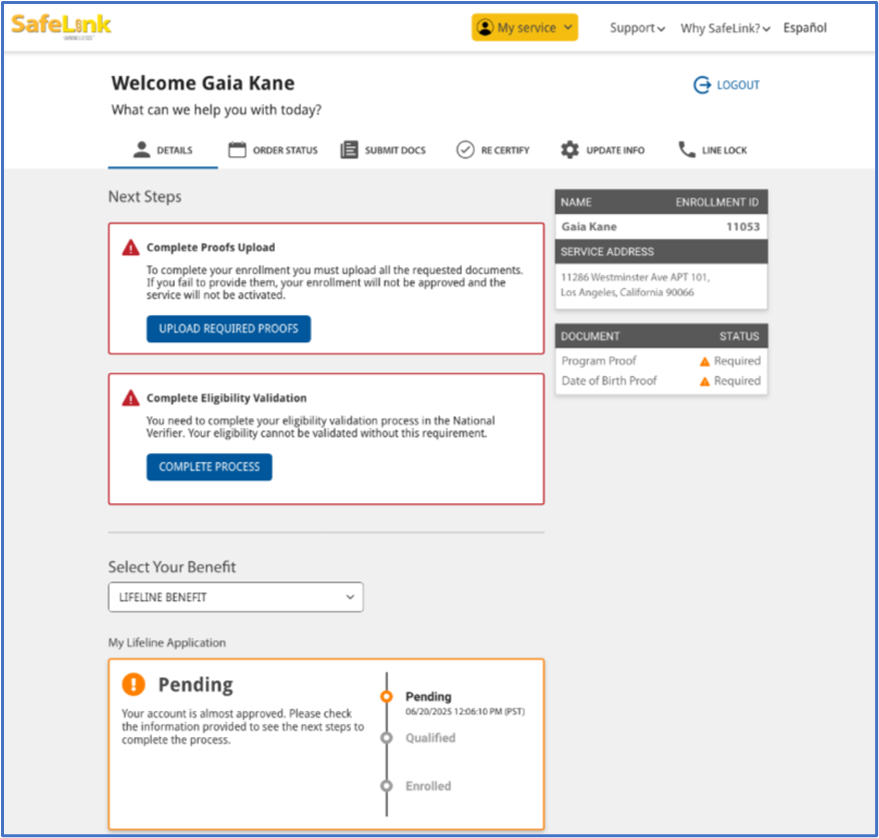879x838 pixels.
Task: Click the My Lifeline Application label
Action: coord(167,642)
